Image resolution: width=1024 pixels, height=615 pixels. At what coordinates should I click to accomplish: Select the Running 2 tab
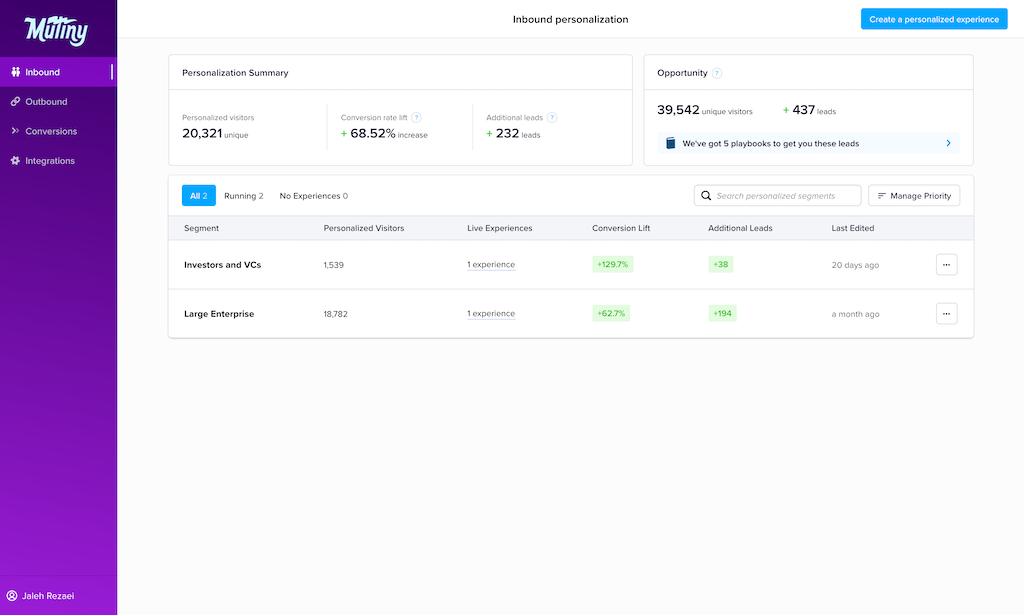pos(243,196)
